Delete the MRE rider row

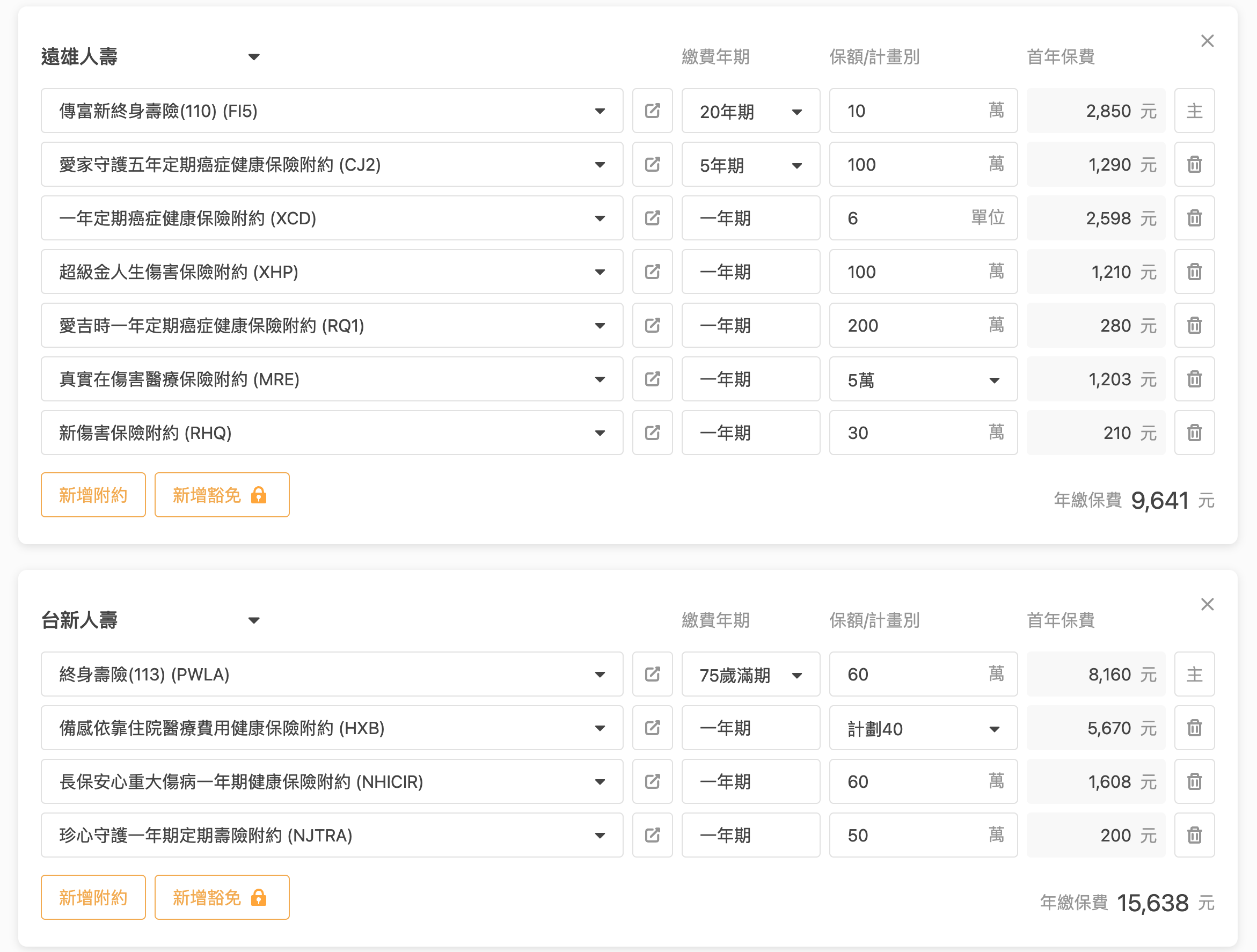(x=1195, y=379)
